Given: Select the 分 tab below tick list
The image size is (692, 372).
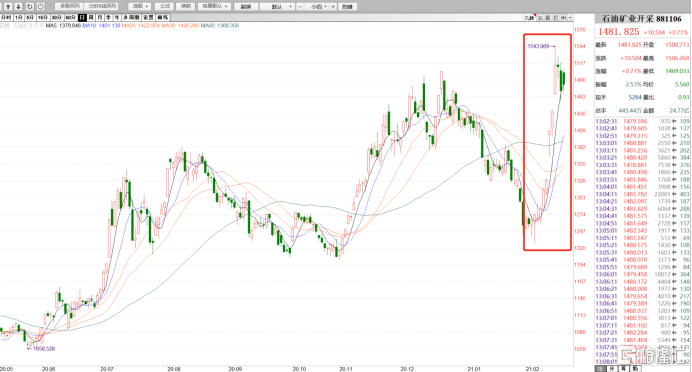Looking at the screenshot, I should 612,368.
